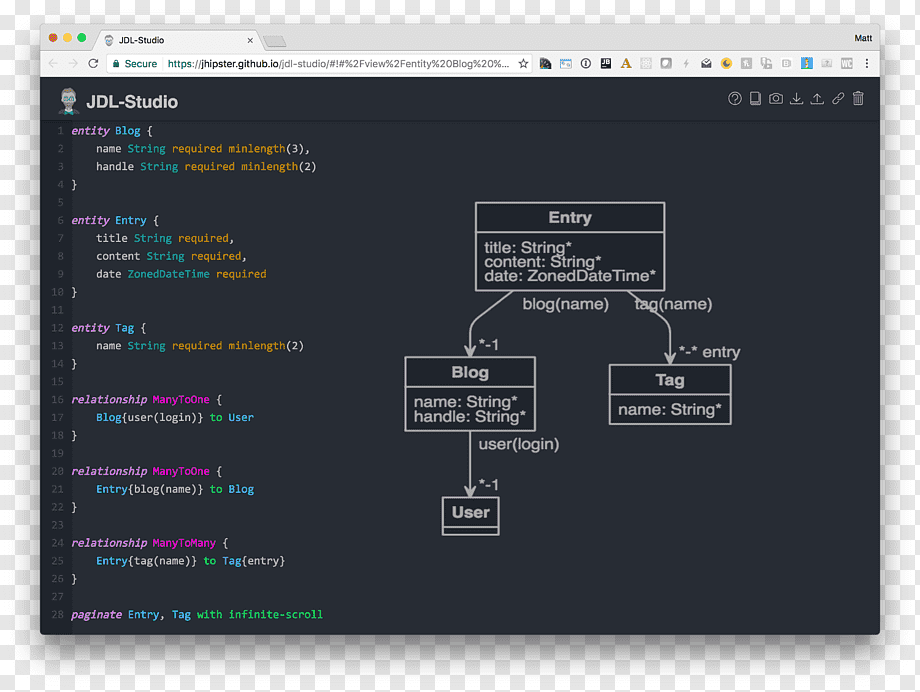Copy shareable link with the chain icon
Viewport: 920px width, 692px height.
click(838, 99)
